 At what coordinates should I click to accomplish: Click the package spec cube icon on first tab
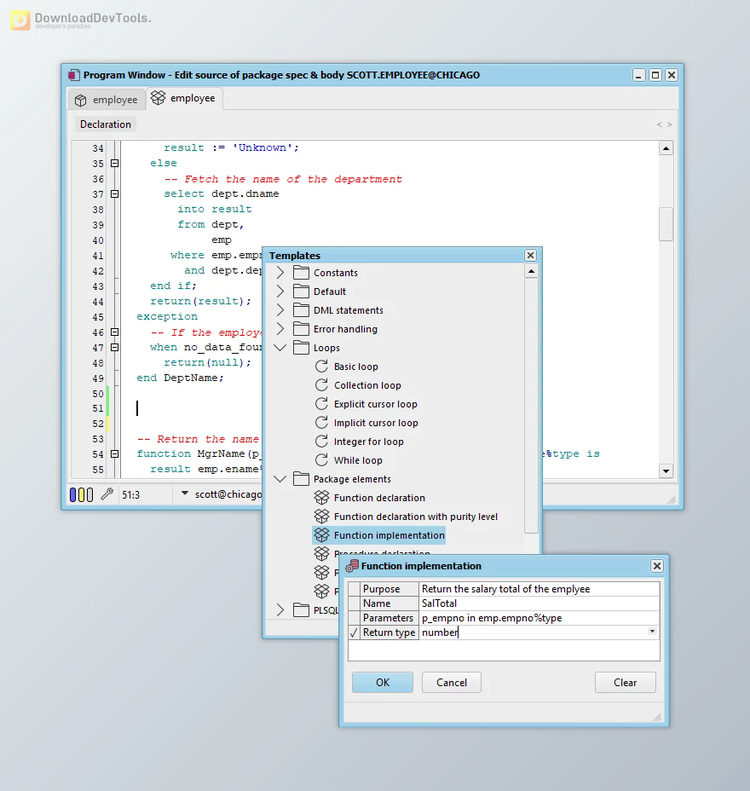81,100
